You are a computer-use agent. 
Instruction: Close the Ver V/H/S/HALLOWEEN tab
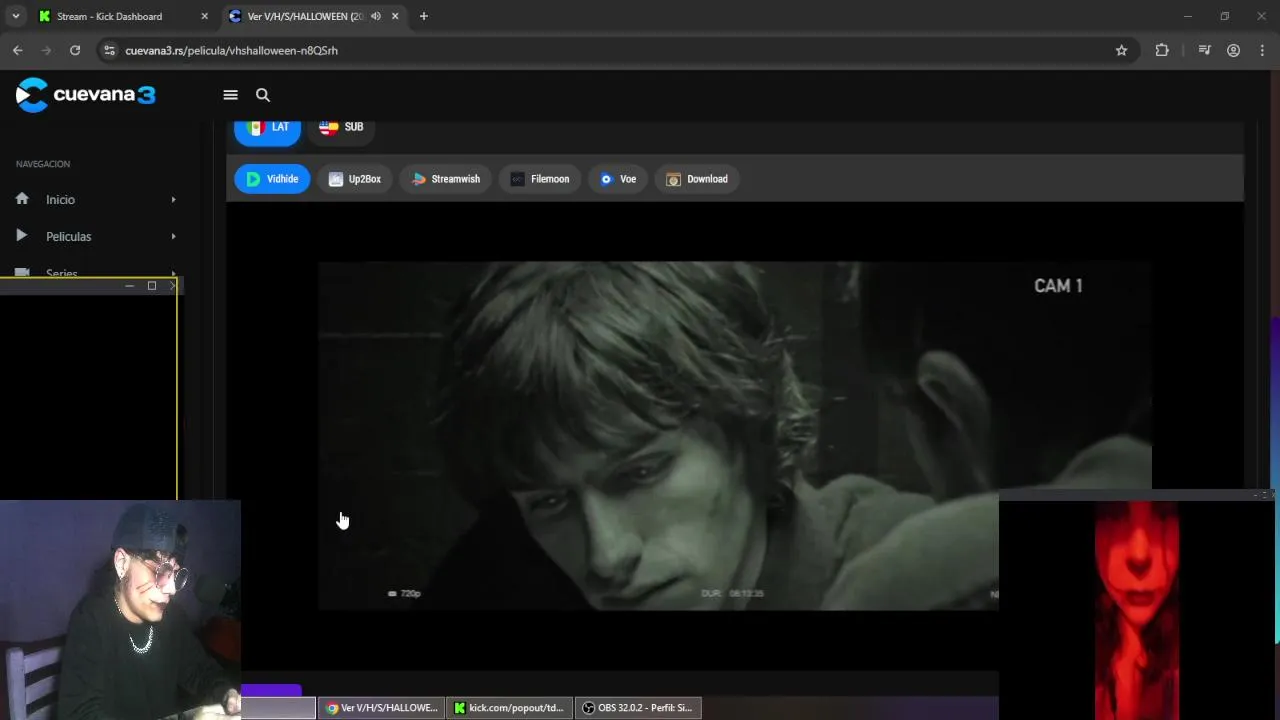point(395,16)
